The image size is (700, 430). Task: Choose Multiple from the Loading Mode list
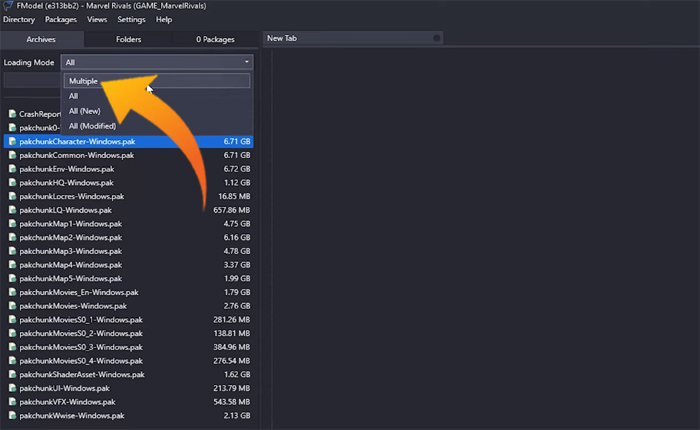tap(84, 81)
